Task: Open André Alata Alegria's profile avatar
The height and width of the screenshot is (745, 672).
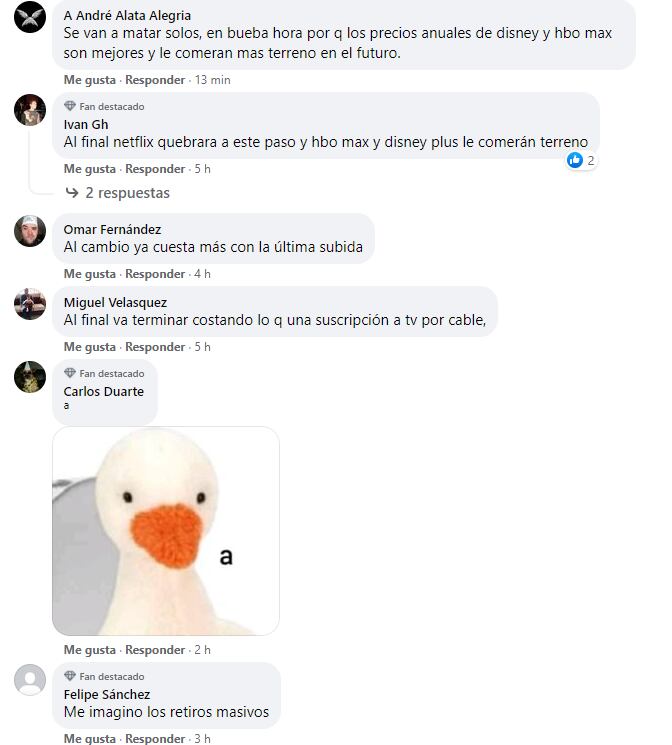Action: [30, 17]
